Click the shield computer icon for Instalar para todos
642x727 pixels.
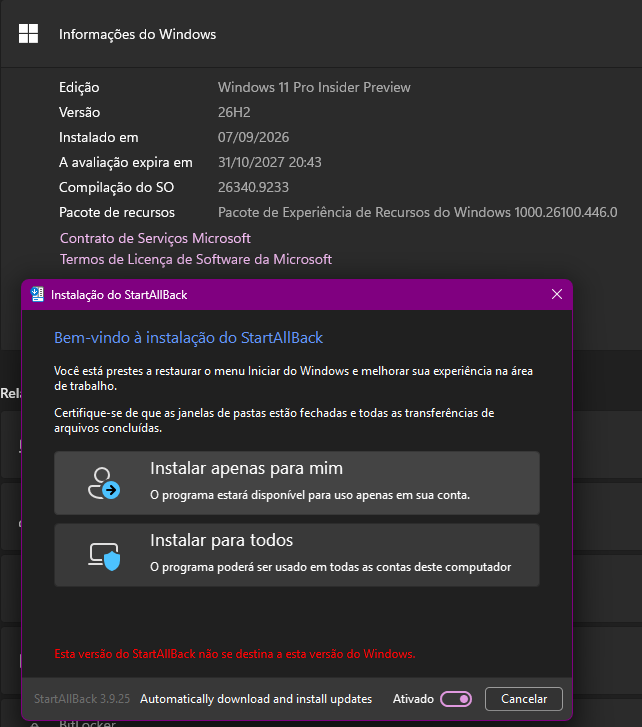[104, 556]
